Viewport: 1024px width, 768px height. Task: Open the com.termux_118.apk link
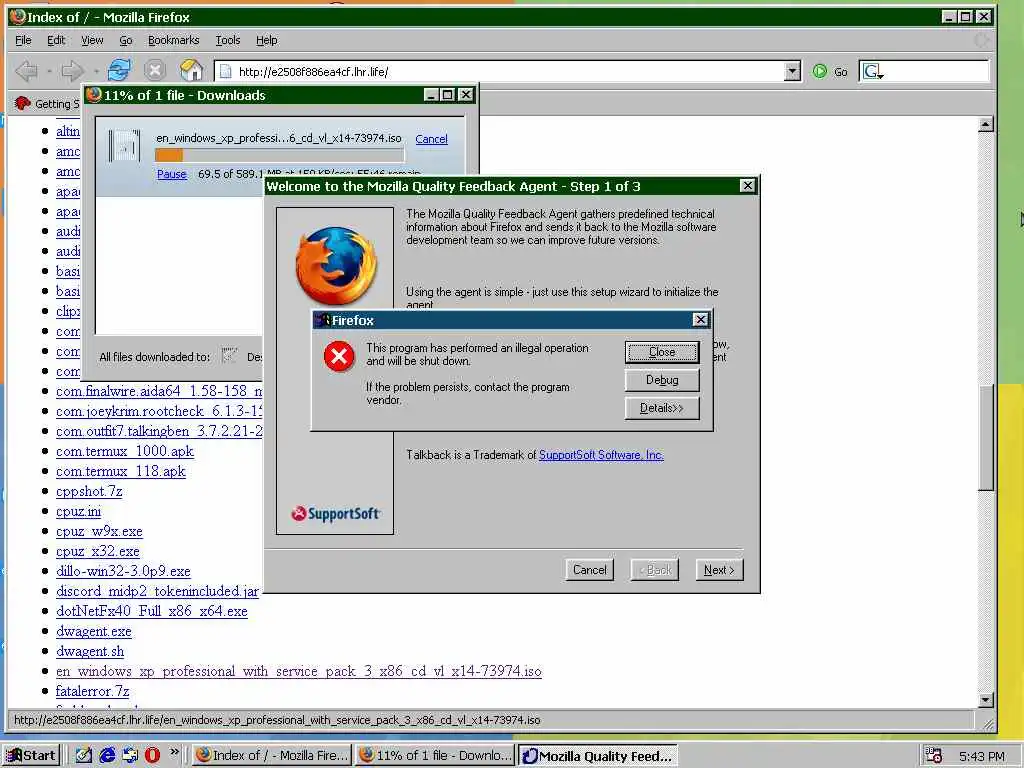tap(121, 472)
